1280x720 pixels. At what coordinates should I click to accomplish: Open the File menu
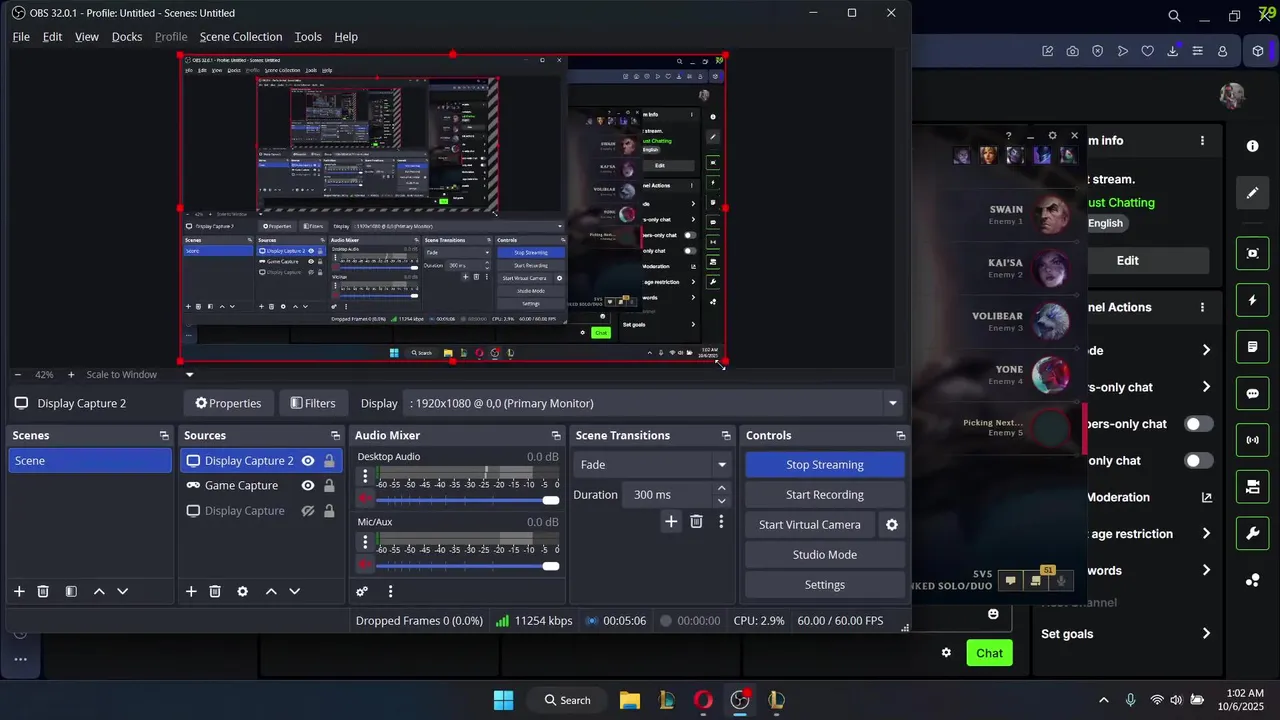(x=21, y=37)
